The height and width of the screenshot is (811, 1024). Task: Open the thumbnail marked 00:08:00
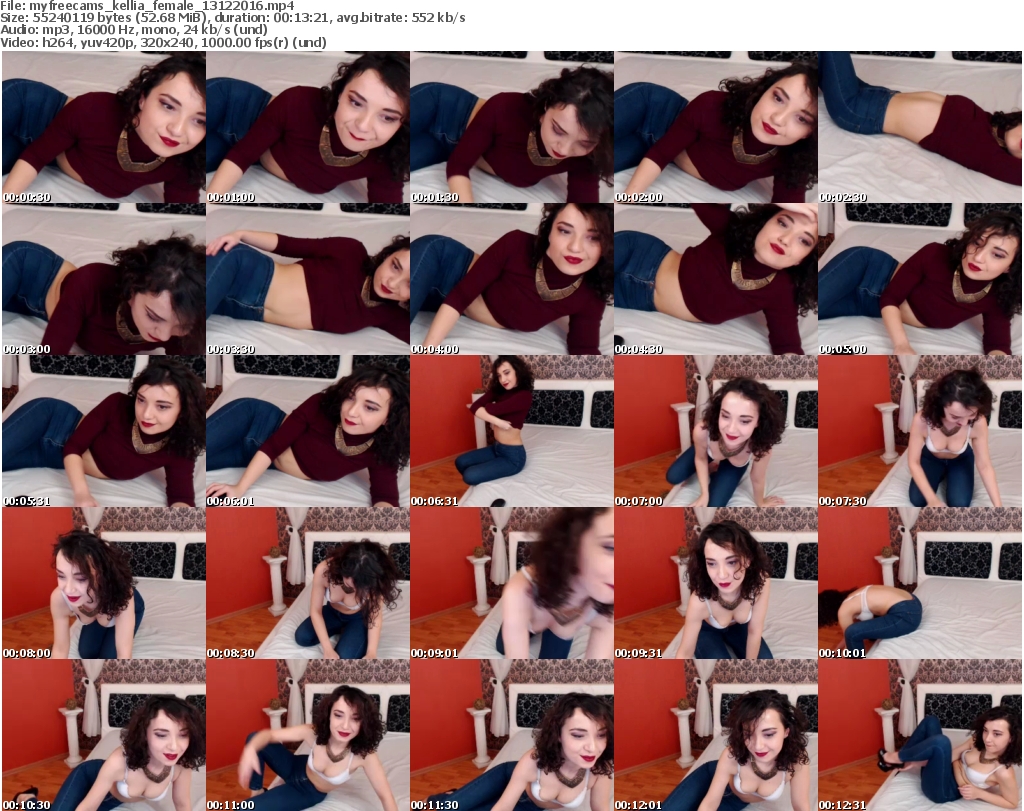click(103, 583)
